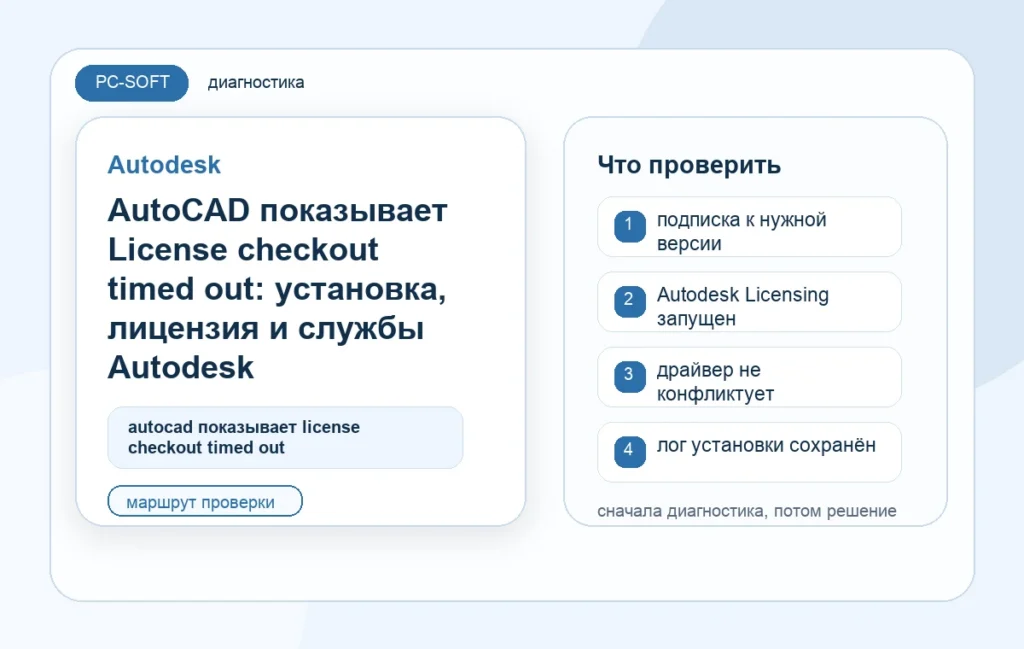
Task: Click сначала диагностика, потом решение caption
Action: click(x=746, y=511)
